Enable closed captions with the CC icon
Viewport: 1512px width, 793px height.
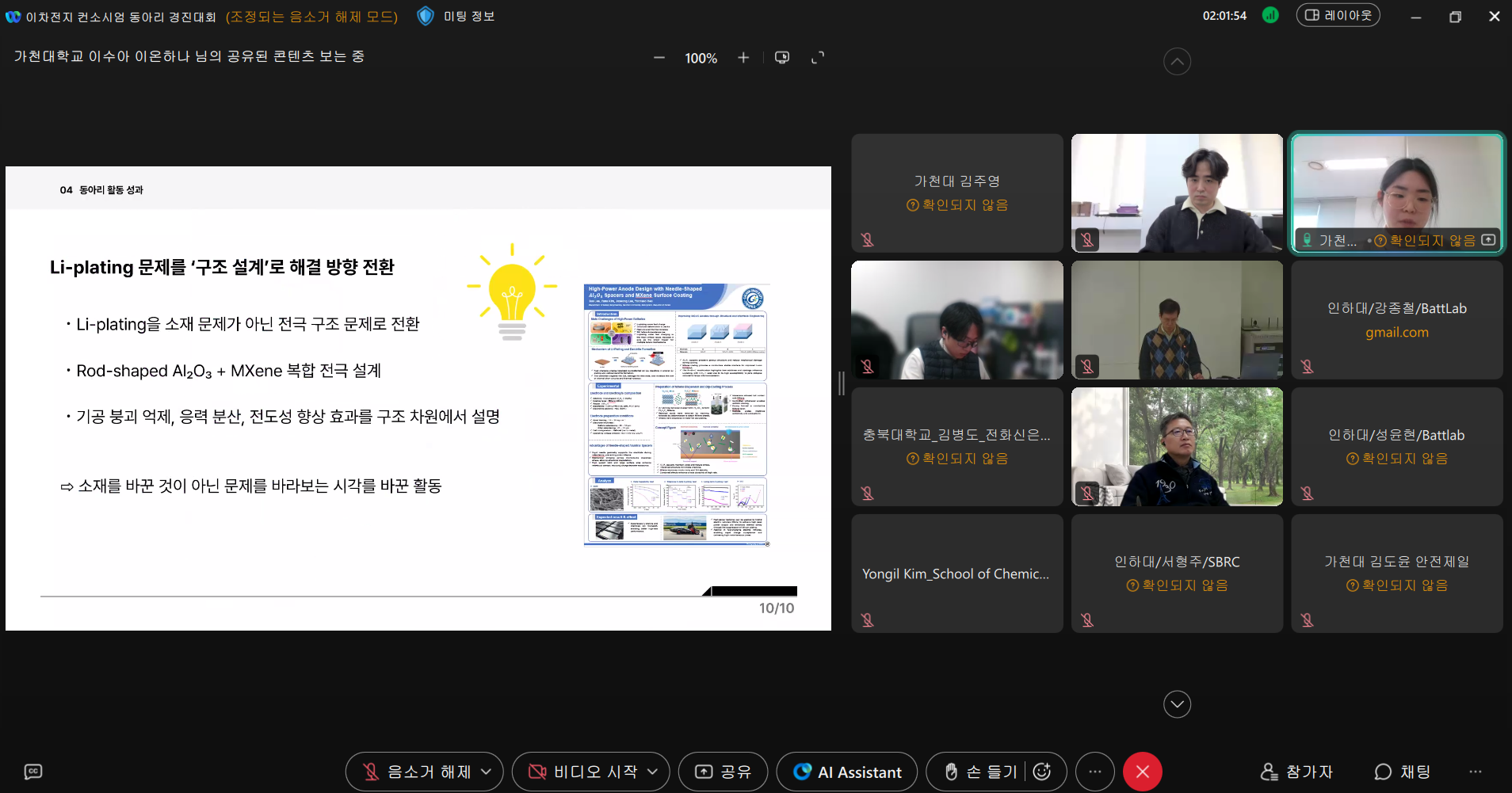coord(32,771)
